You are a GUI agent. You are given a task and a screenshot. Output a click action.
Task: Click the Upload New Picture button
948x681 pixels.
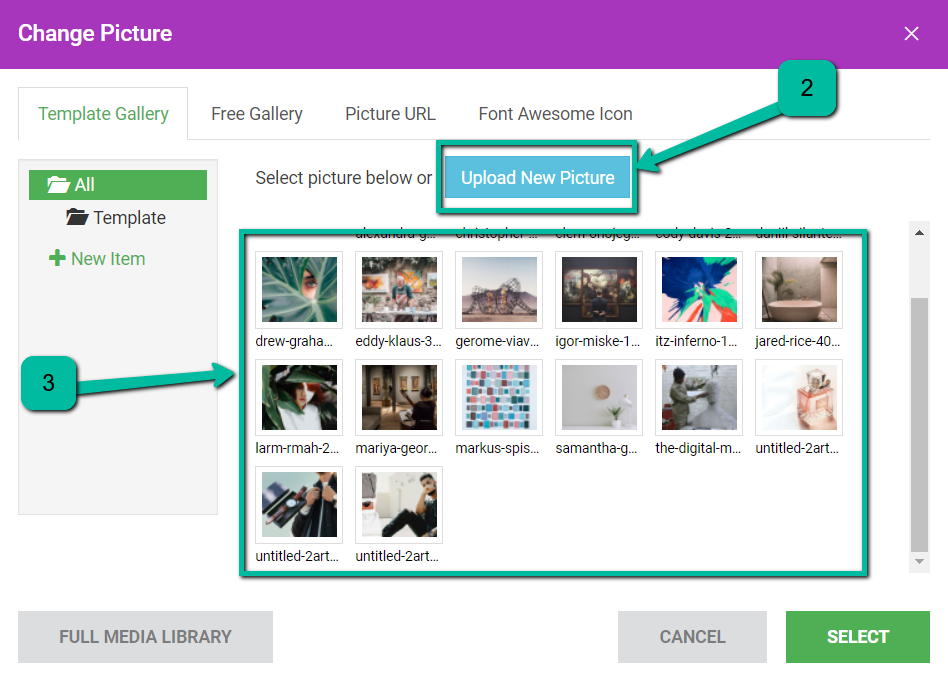pos(537,178)
